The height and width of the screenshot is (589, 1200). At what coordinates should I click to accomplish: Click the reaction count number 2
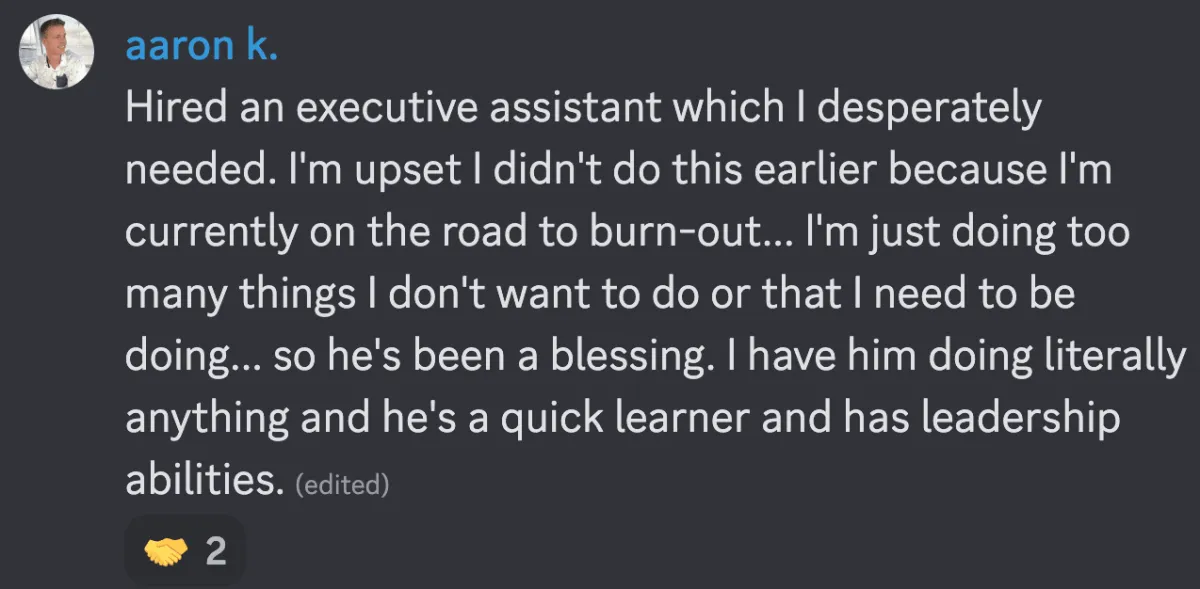(x=215, y=551)
